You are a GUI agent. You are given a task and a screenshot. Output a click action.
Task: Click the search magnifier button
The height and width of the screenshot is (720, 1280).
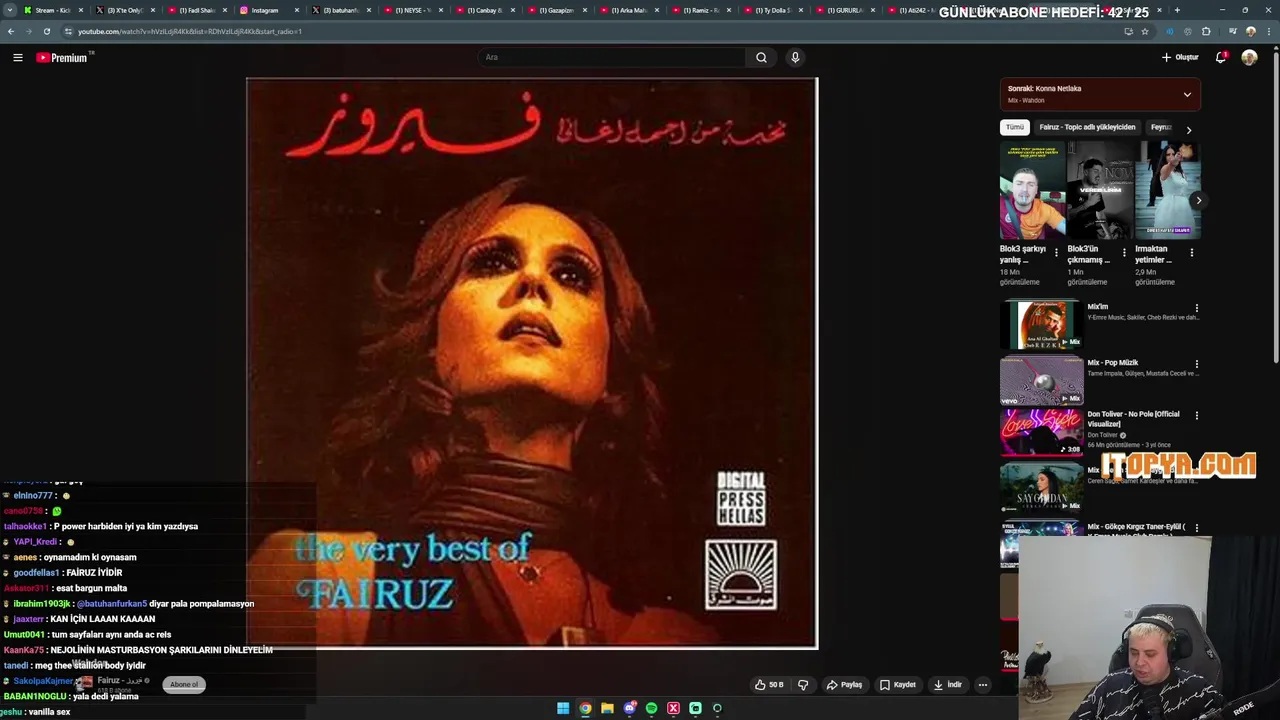761,57
